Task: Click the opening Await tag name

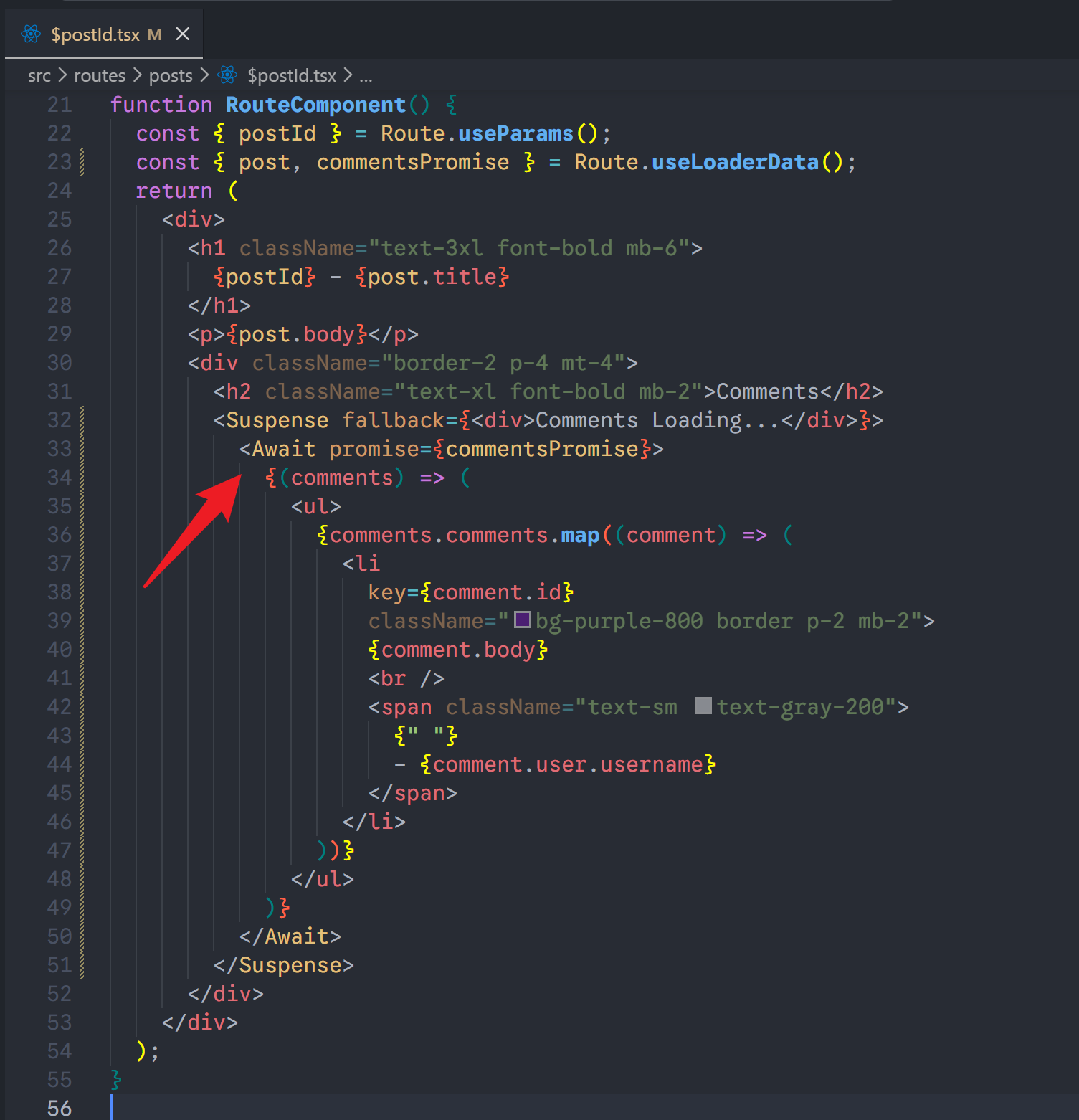Action: click(283, 449)
